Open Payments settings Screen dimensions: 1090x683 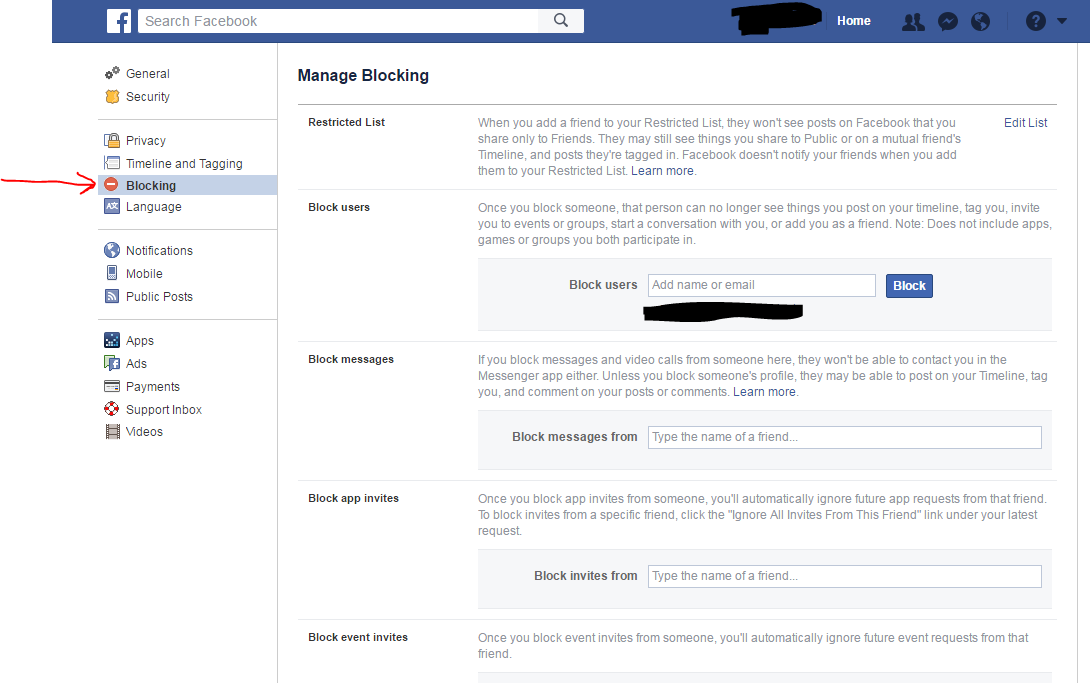(153, 387)
